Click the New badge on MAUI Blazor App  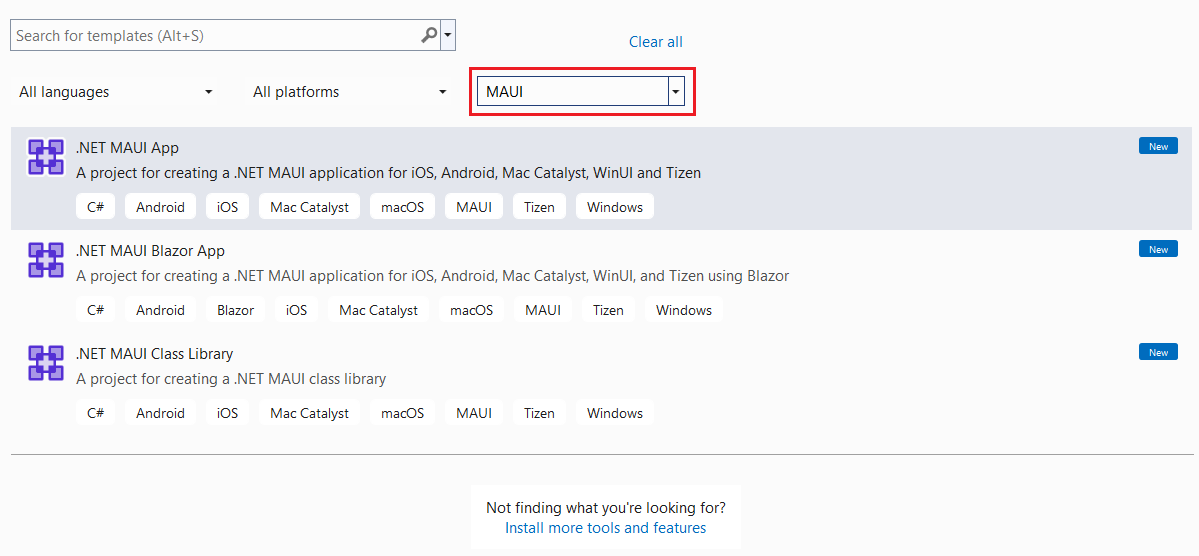tap(1158, 249)
